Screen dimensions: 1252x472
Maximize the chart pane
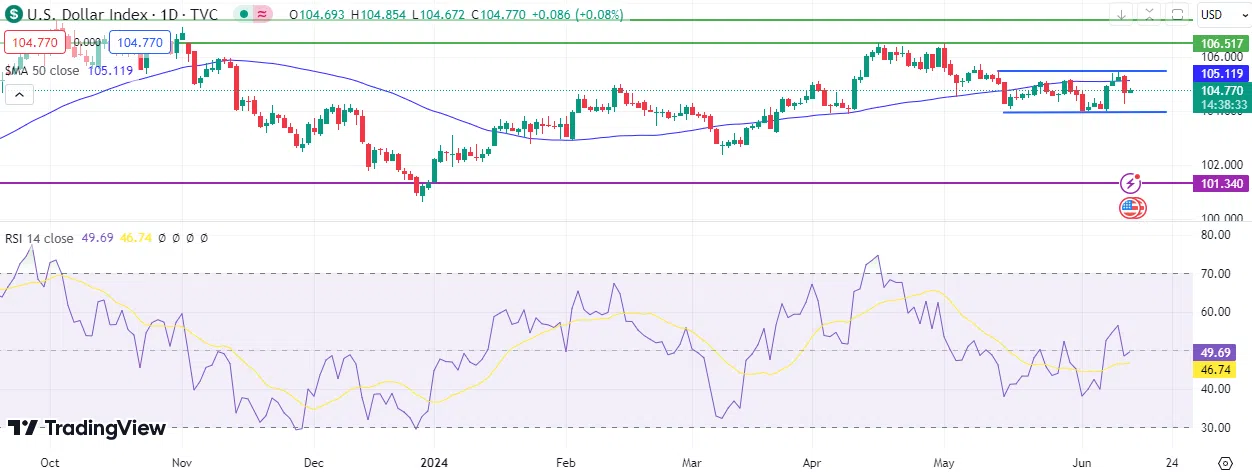pos(1176,14)
